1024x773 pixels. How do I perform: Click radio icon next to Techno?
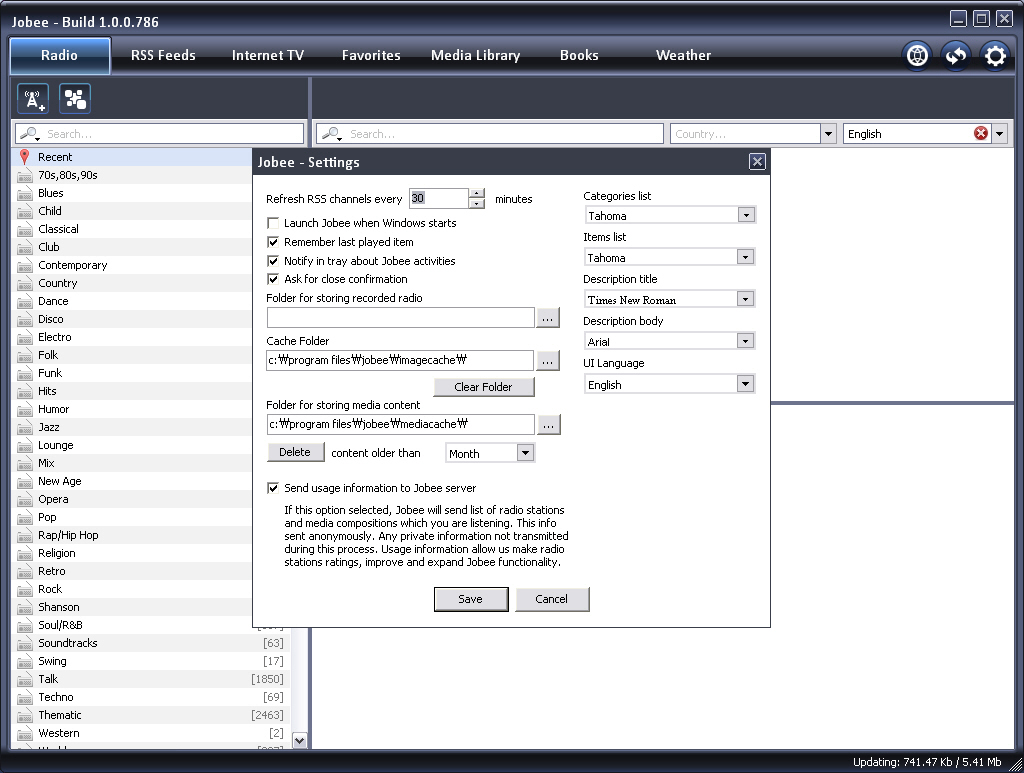[24, 697]
